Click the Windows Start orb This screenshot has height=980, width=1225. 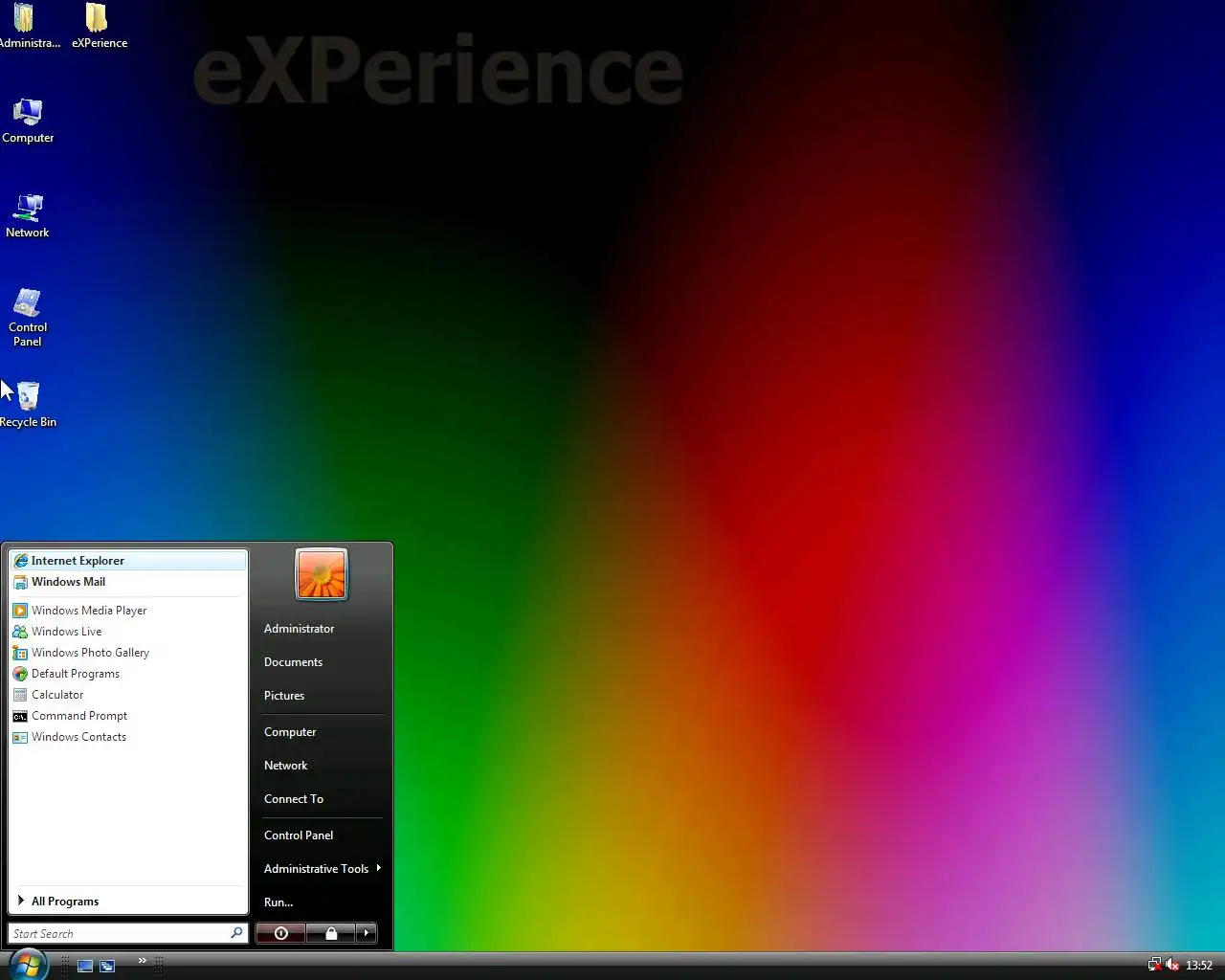[x=28, y=964]
